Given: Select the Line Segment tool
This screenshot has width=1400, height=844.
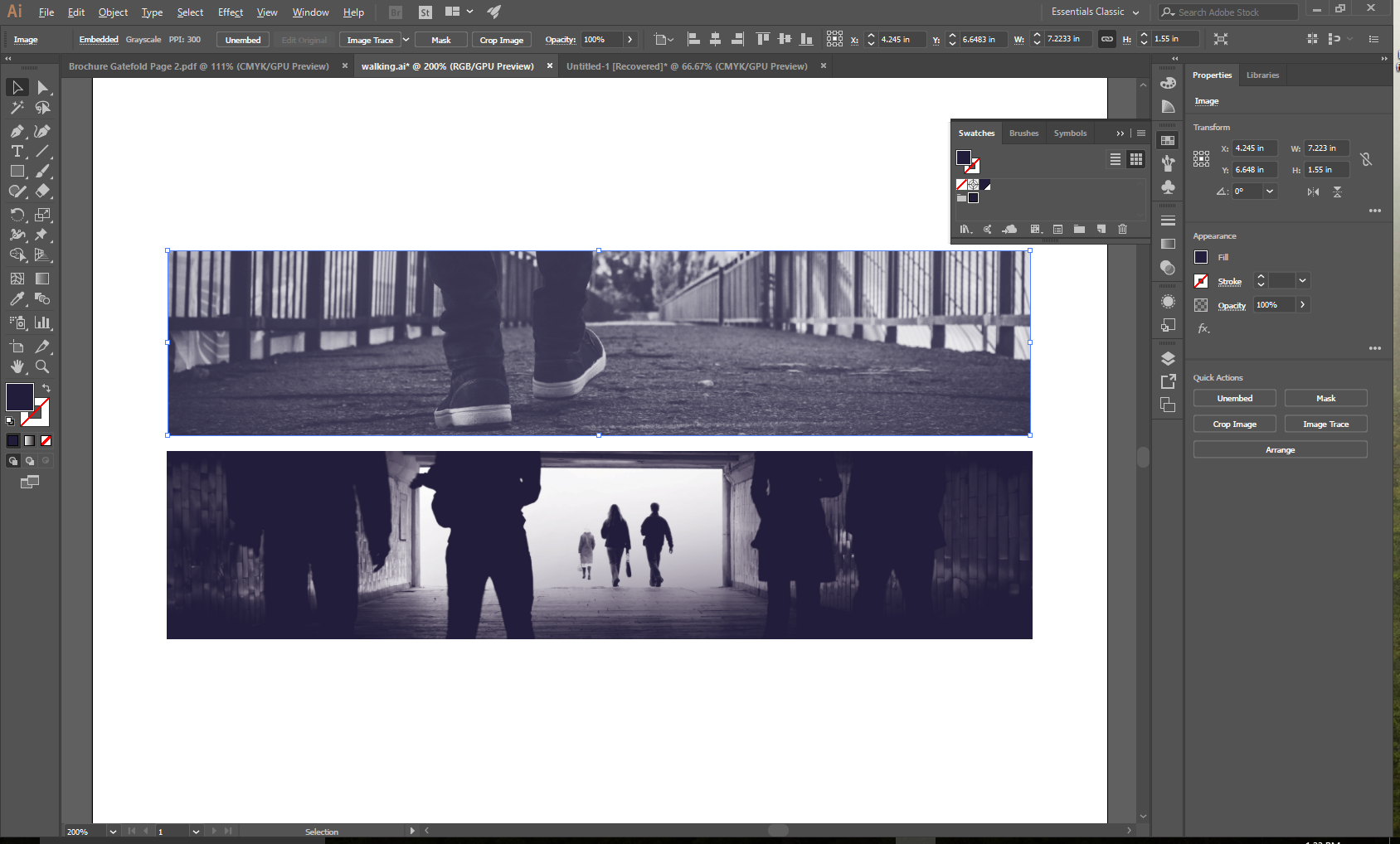Looking at the screenshot, I should click(42, 151).
